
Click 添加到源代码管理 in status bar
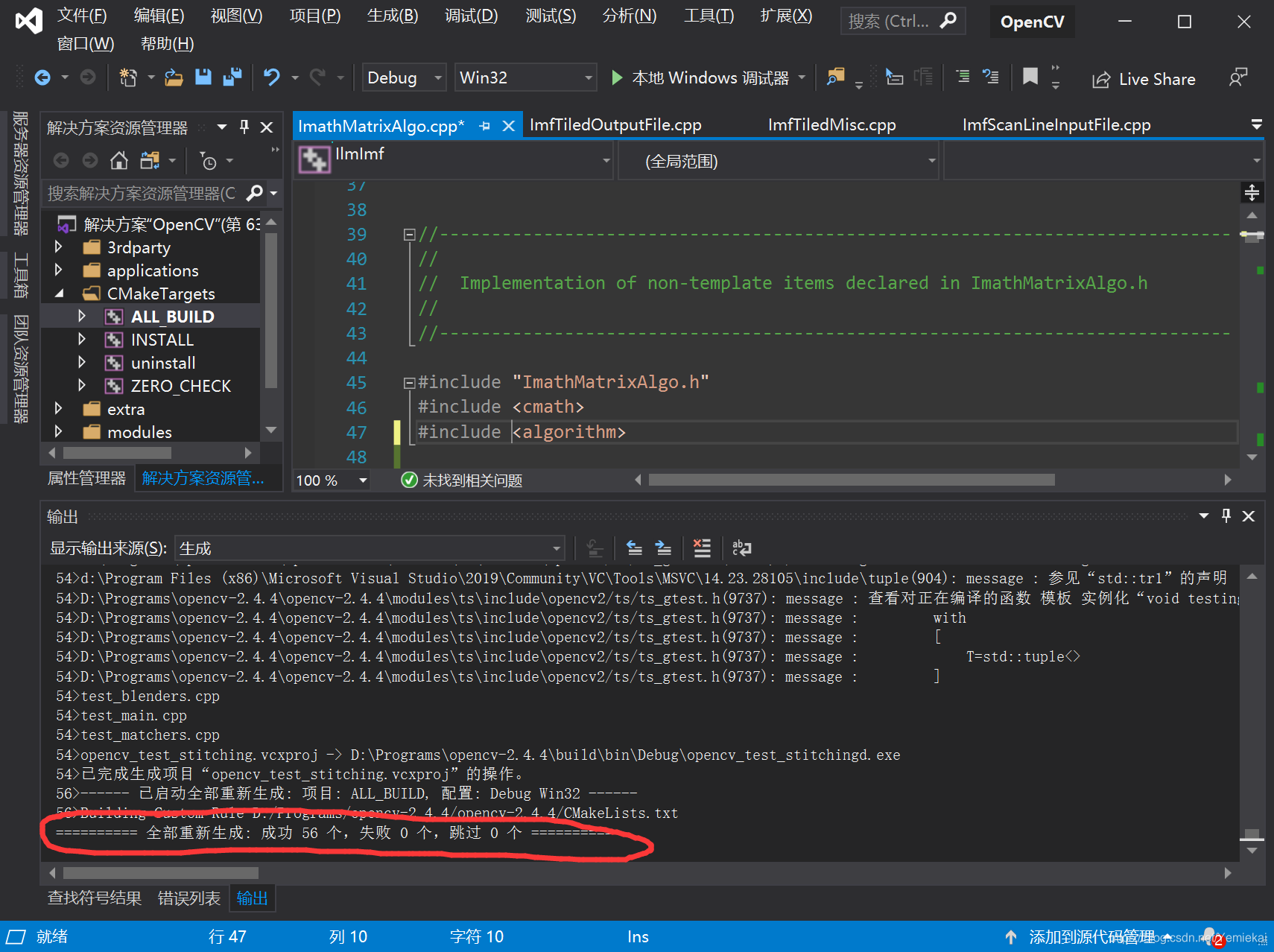tap(1091, 937)
